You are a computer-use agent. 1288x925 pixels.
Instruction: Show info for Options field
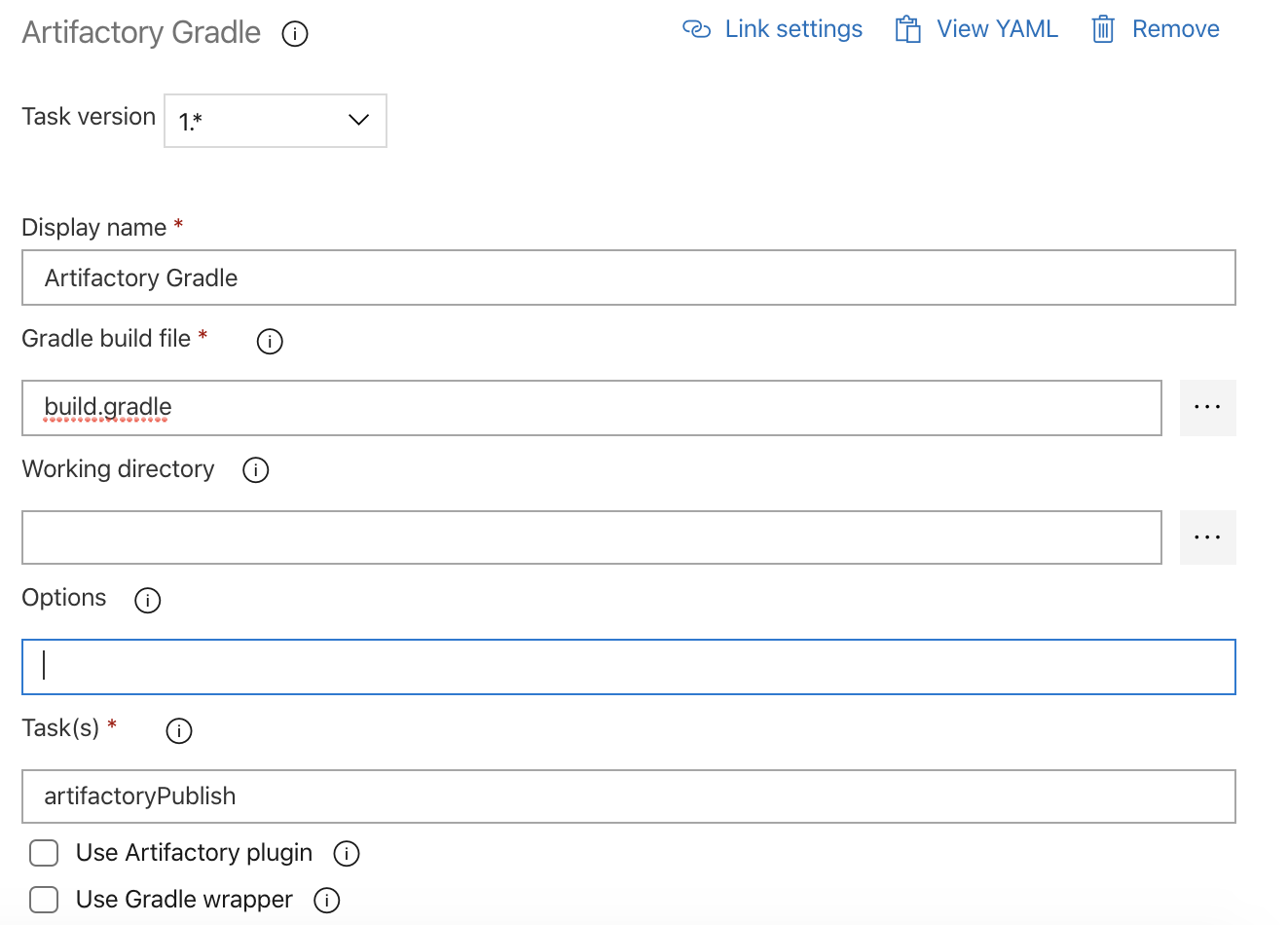click(x=148, y=601)
